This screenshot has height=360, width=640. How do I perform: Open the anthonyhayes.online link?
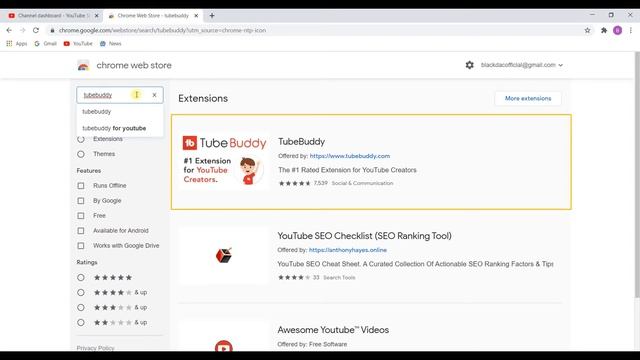(x=348, y=250)
